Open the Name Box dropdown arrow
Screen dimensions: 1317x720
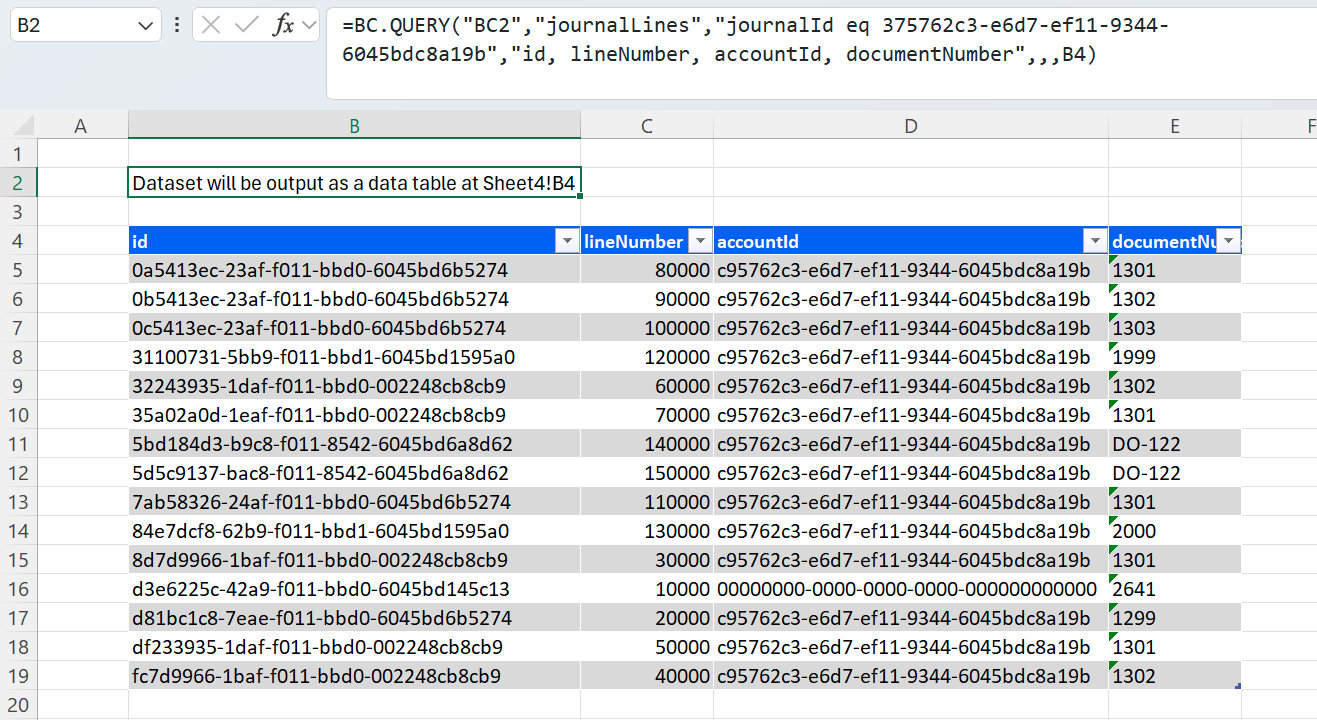(146, 26)
